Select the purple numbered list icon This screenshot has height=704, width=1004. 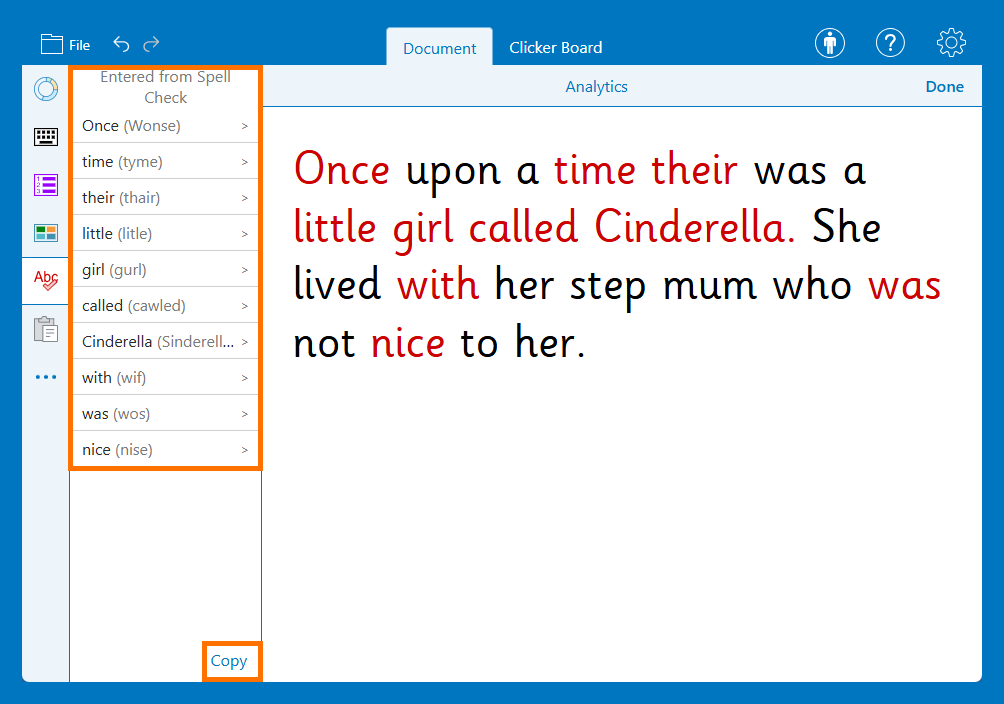click(46, 185)
